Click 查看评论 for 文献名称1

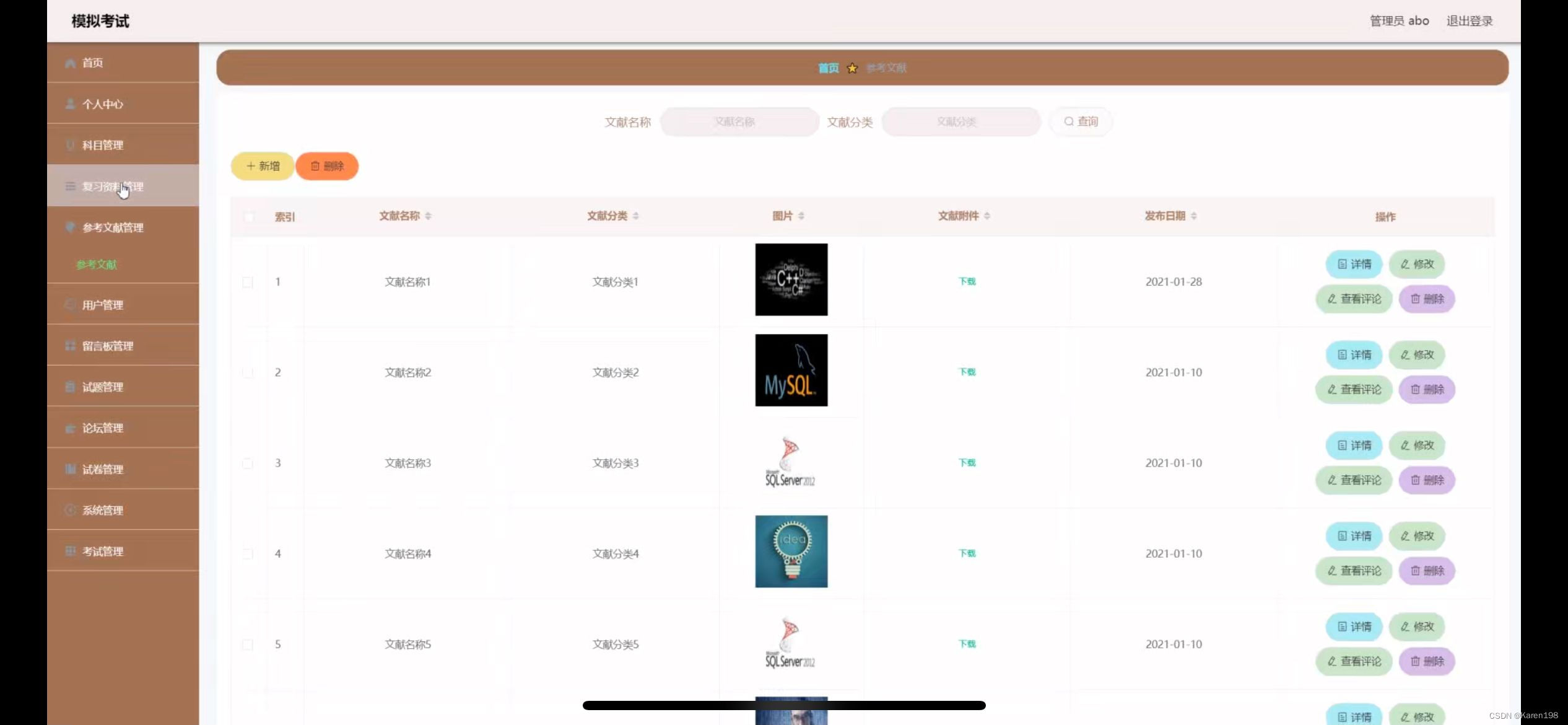pos(1354,299)
